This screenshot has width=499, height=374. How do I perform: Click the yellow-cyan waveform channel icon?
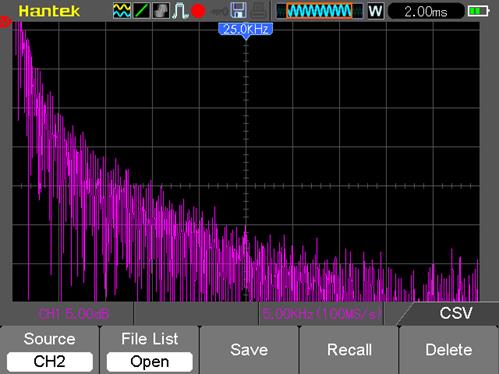(x=122, y=11)
